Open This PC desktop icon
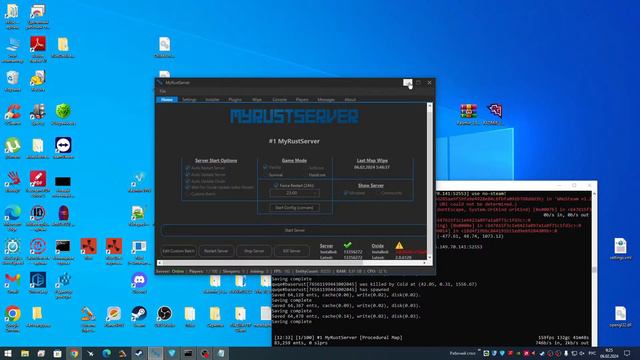This screenshot has width=640, height=360. point(13,50)
